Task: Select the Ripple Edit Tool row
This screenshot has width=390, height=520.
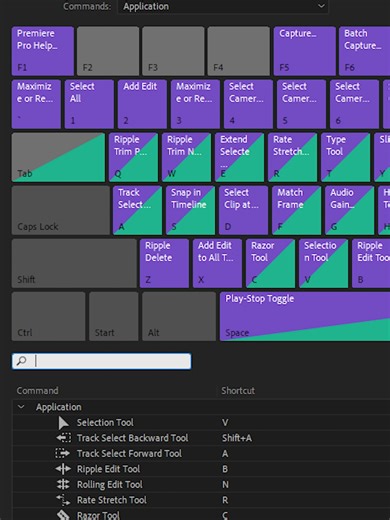Action: [201, 469]
